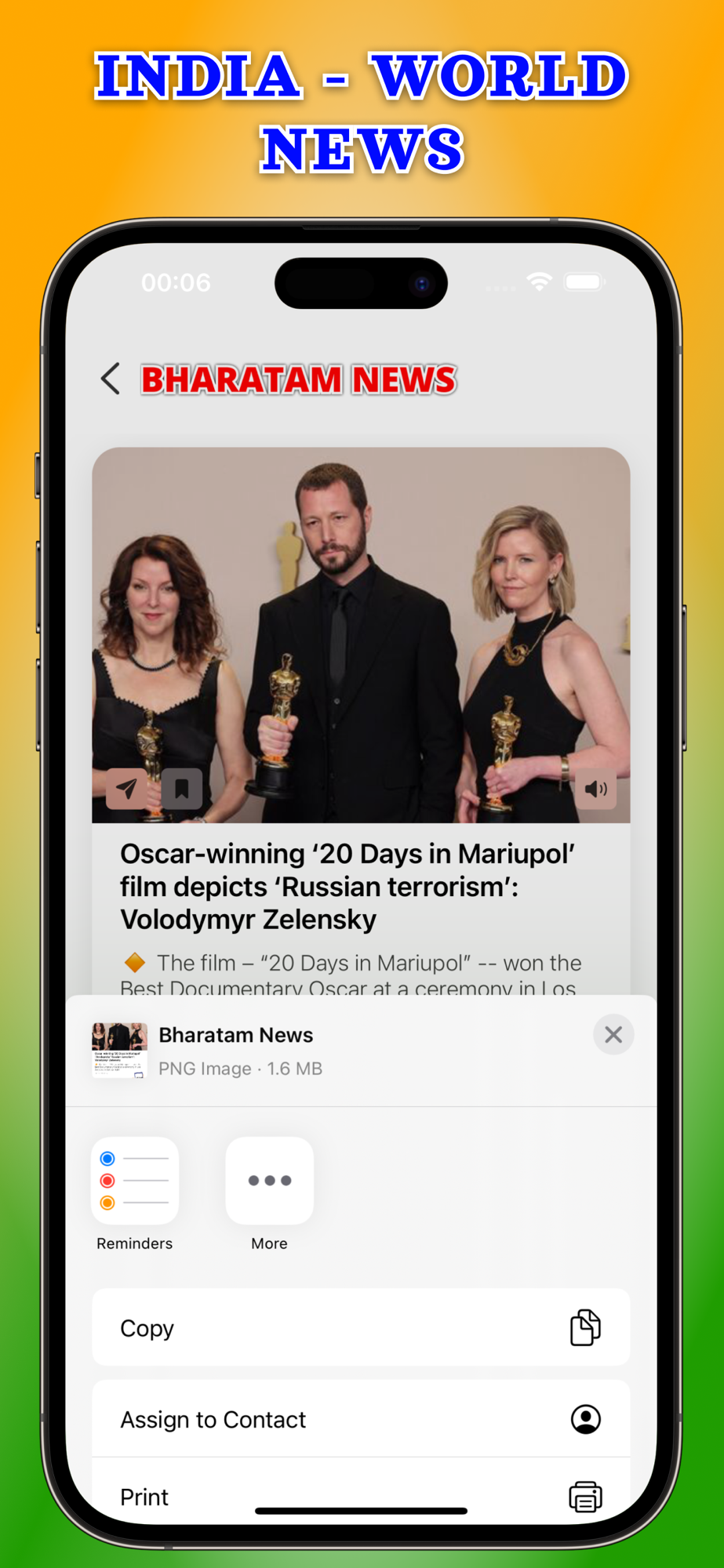
Task: Tap the paper plane share icon
Action: (x=127, y=789)
